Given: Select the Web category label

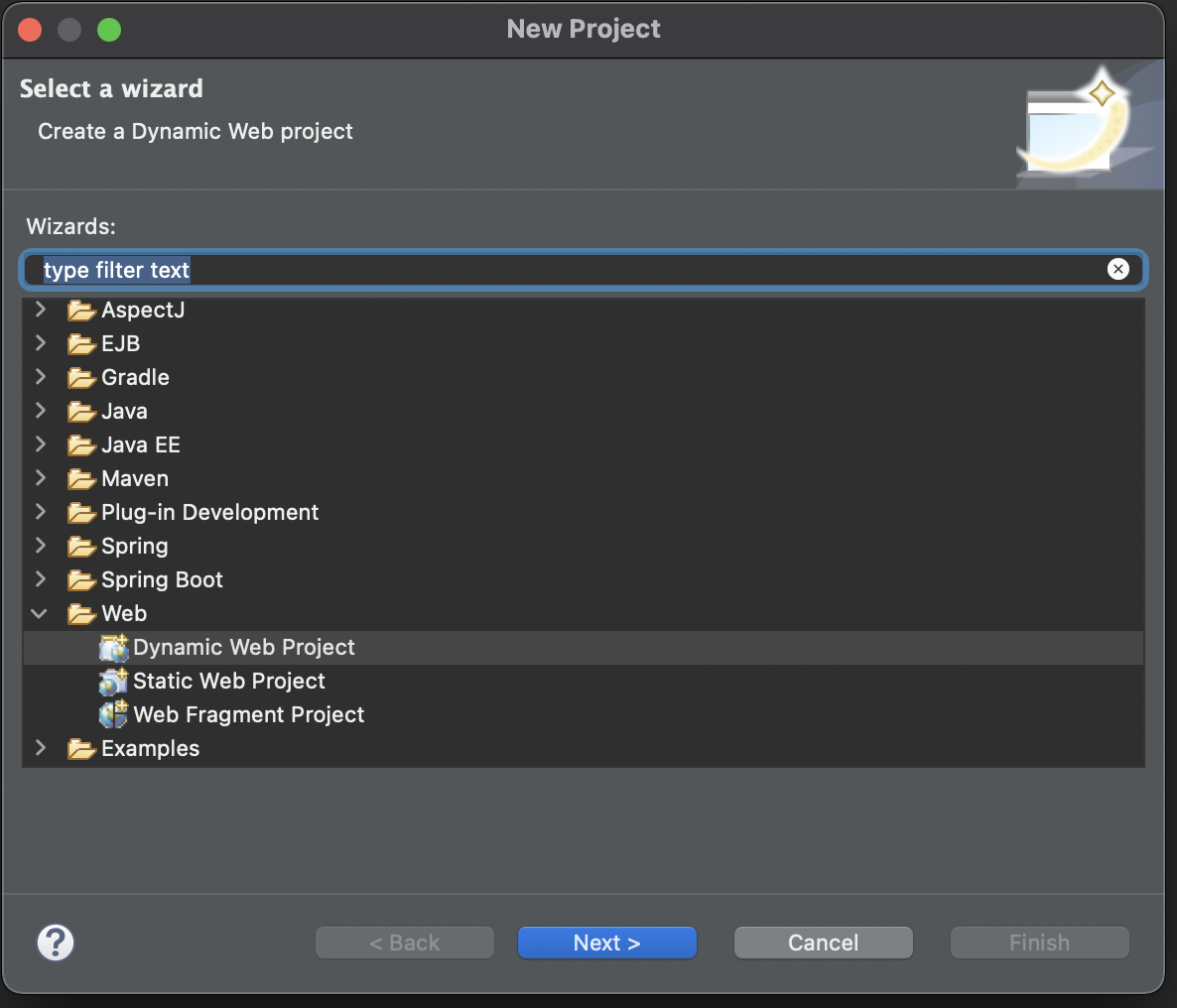Looking at the screenshot, I should [124, 613].
